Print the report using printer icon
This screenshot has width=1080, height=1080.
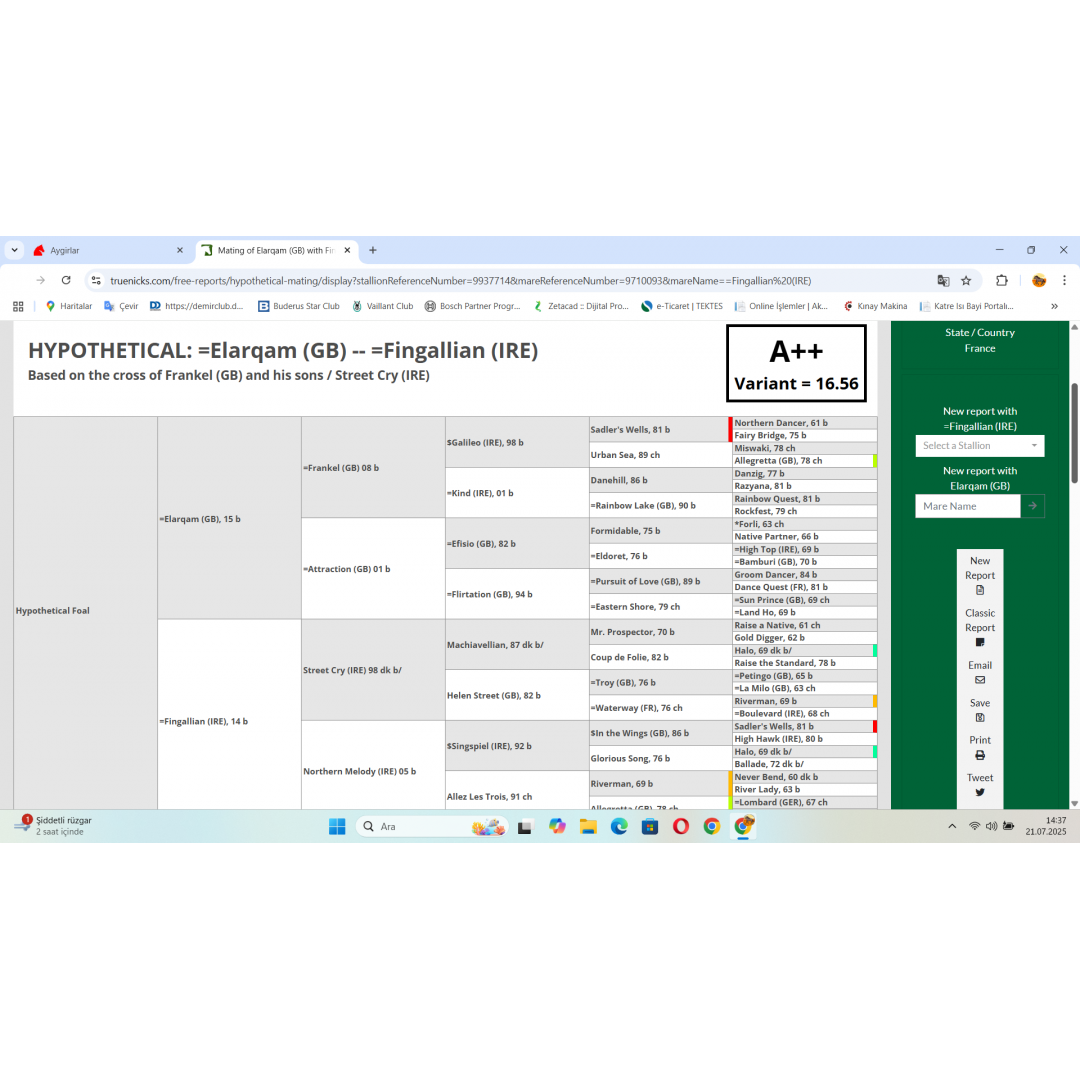980,755
